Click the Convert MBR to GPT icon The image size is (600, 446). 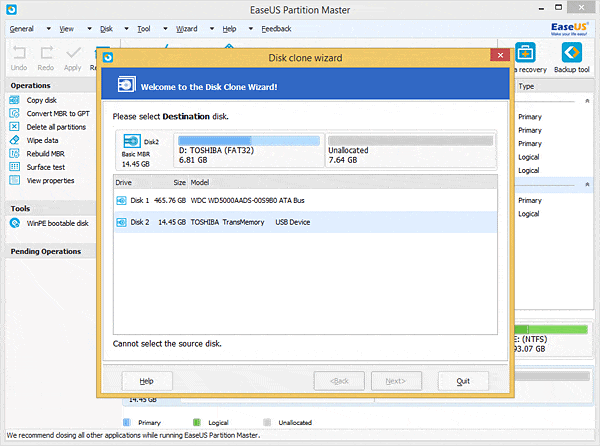pos(14,114)
